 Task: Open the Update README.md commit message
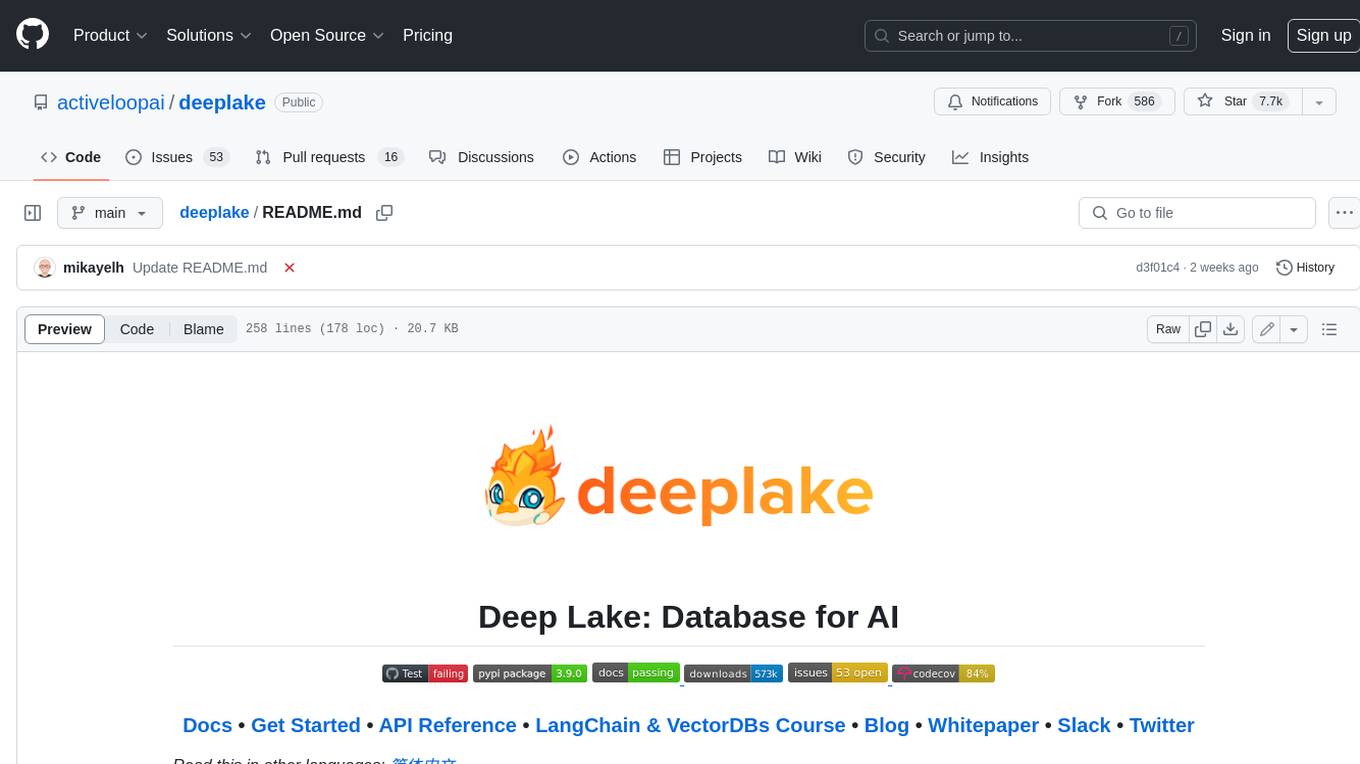(x=200, y=268)
